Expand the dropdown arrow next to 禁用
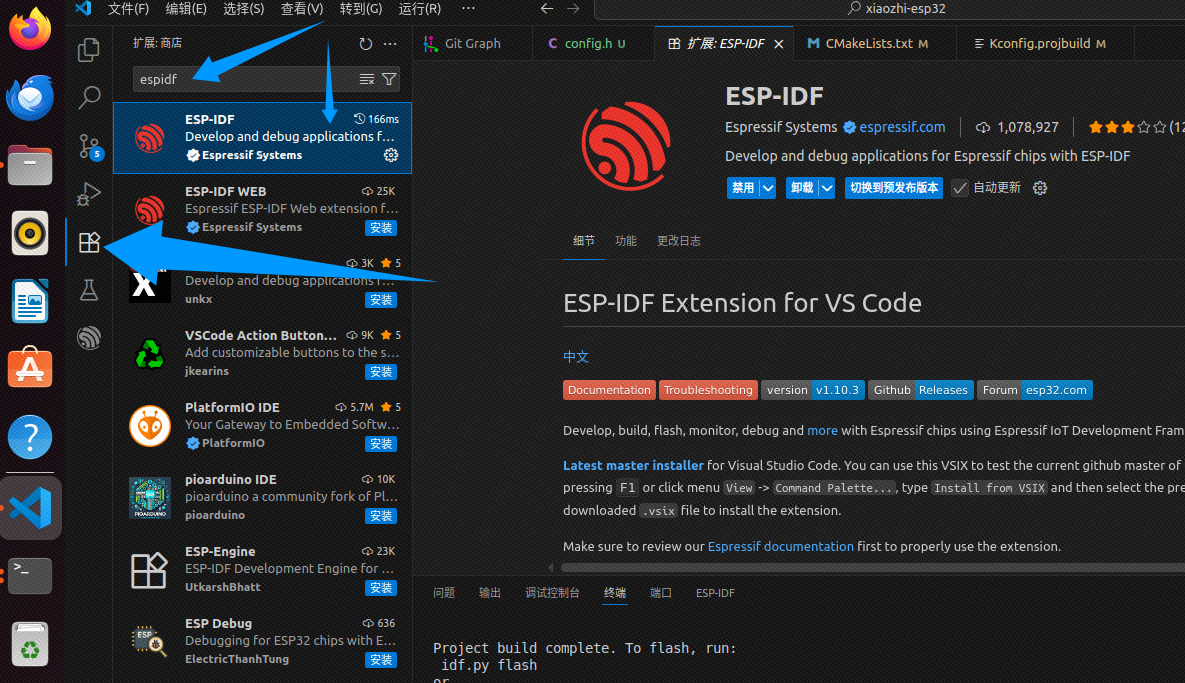1185x683 pixels. click(x=768, y=188)
